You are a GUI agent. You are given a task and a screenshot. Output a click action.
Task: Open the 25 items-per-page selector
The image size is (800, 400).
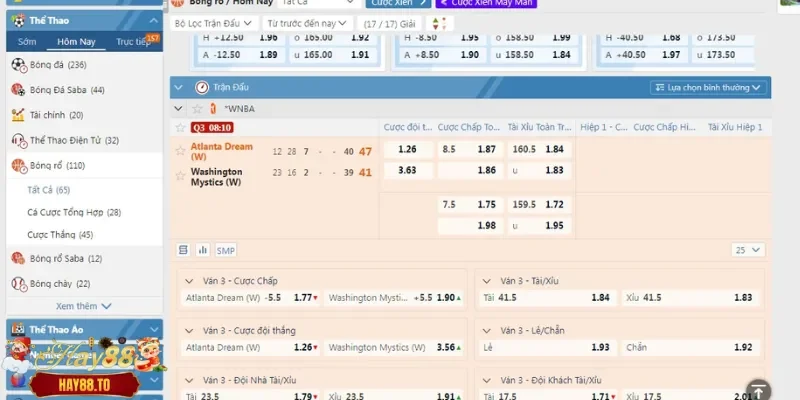coord(746,250)
